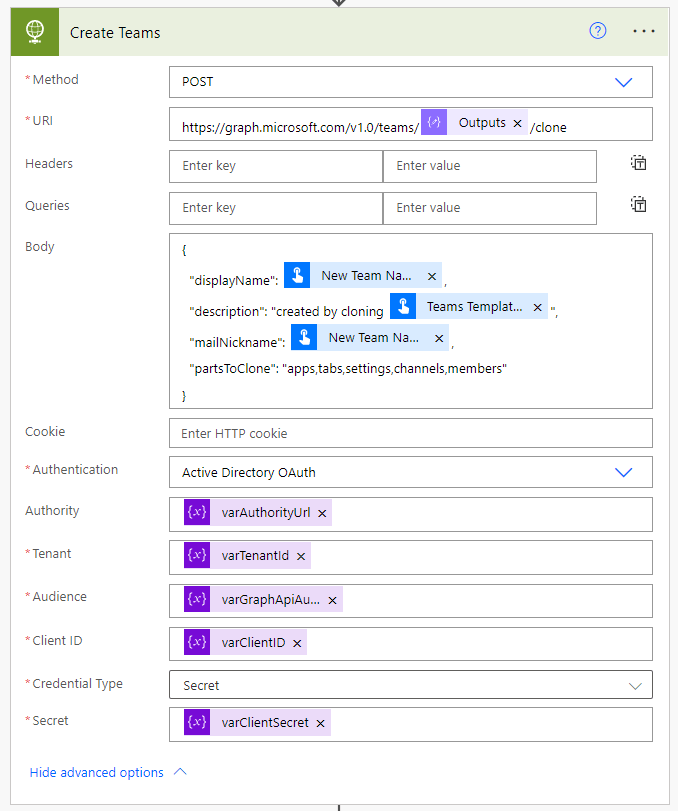Screen dimensions: 678x811
Task: Remove the Outputs token from the URI
Action: click(x=517, y=122)
